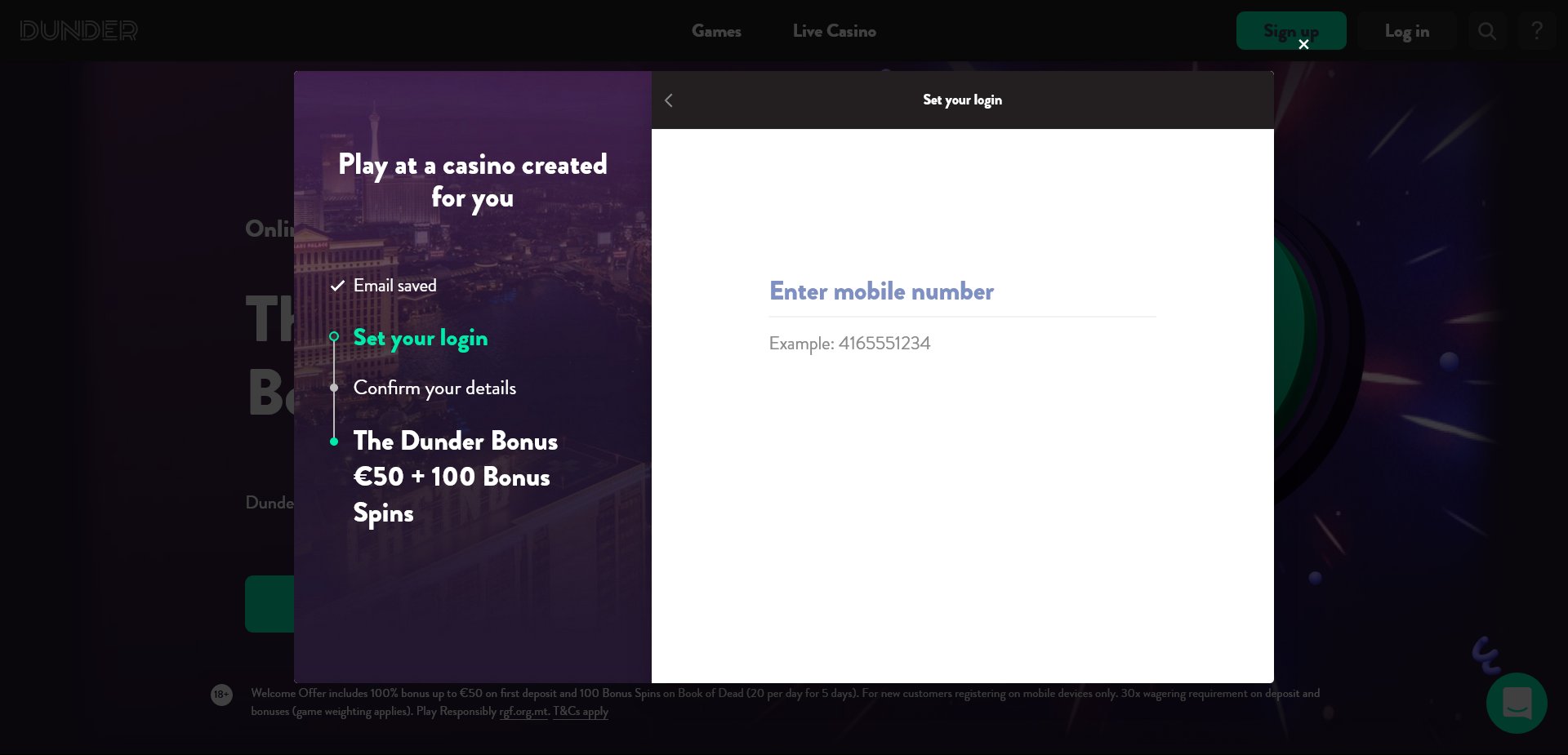Image resolution: width=1568 pixels, height=755 pixels.
Task: Go back with the left chevron arrow
Action: 669,100
